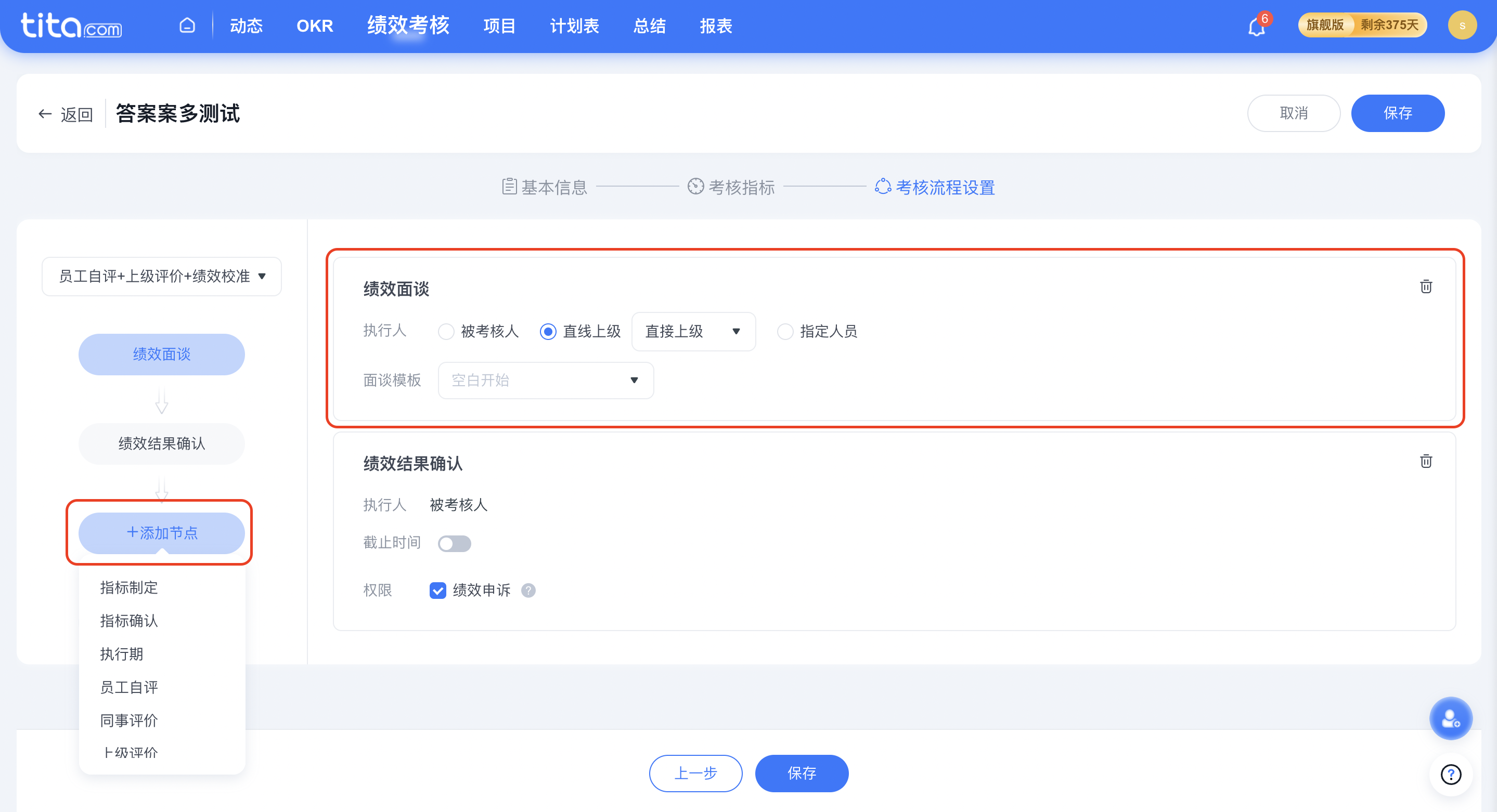Click the 基本信息 step icon
Viewport: 1497px width, 812px height.
point(510,187)
